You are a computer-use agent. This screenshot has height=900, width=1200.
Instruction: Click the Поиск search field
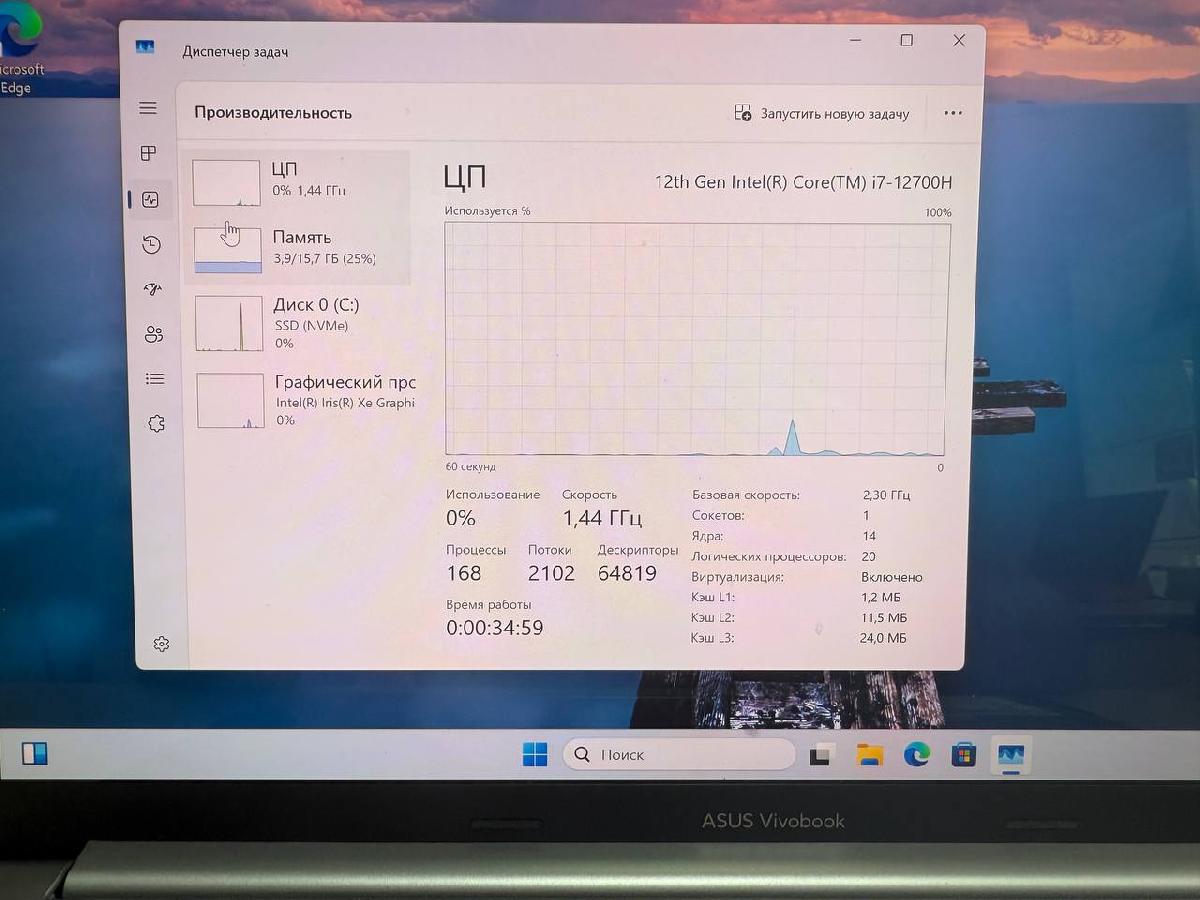click(680, 755)
